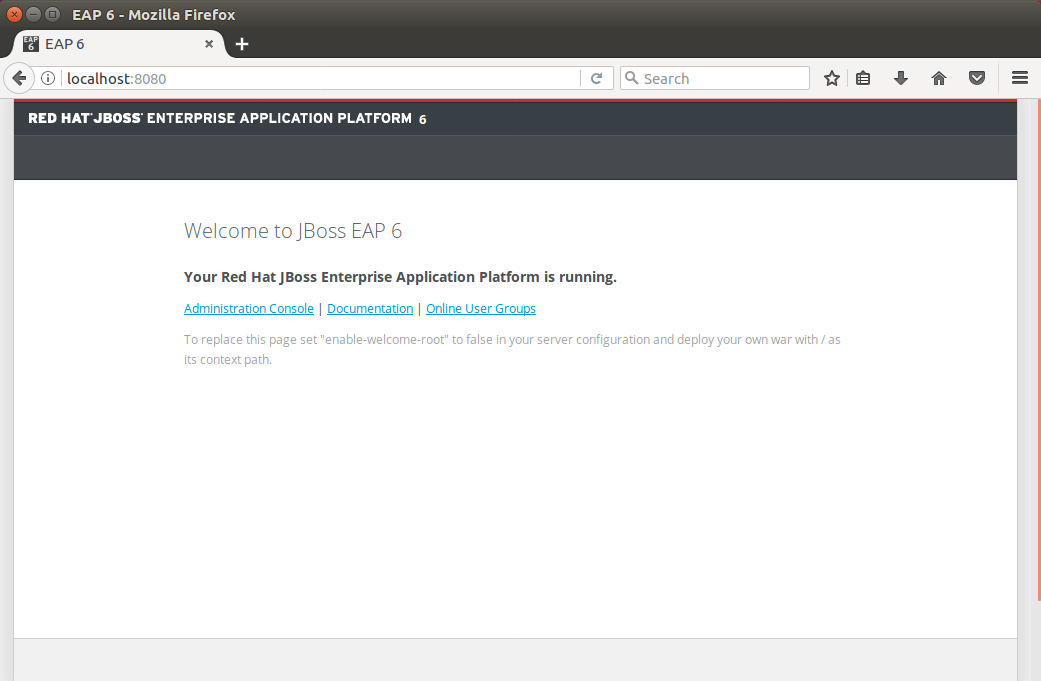Click the page vertical scrollbar
The image size is (1041, 681).
tap(1038, 352)
